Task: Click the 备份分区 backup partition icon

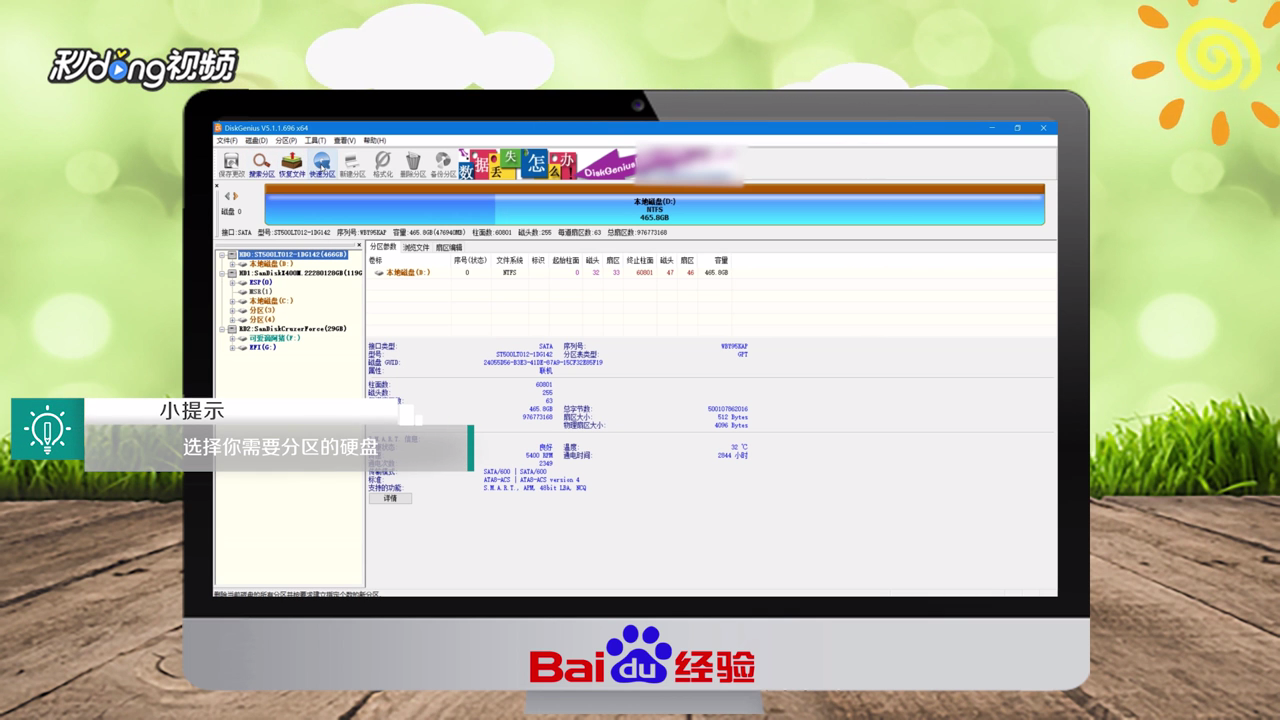Action: [x=443, y=165]
